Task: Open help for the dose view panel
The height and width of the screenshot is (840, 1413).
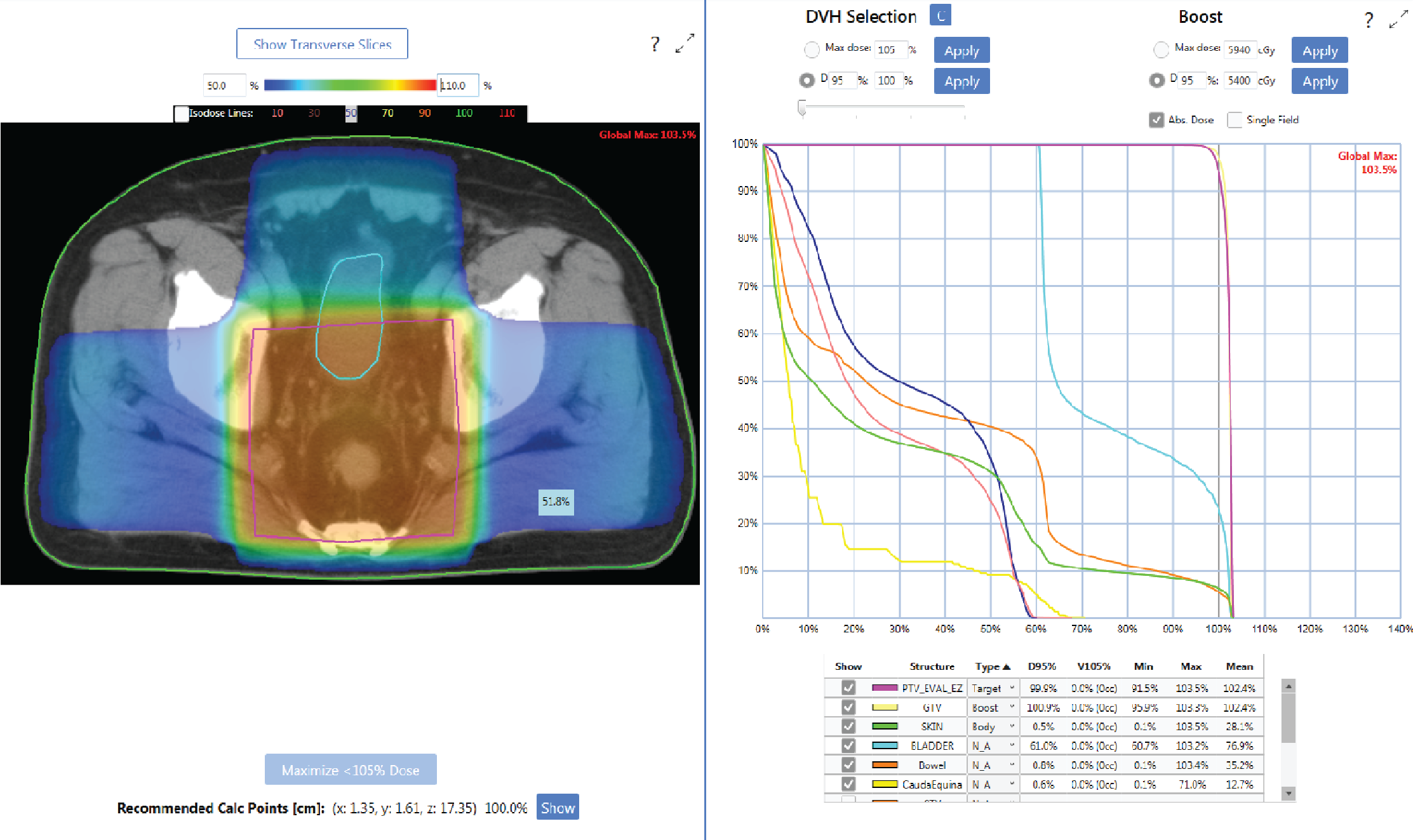Action: tap(655, 44)
